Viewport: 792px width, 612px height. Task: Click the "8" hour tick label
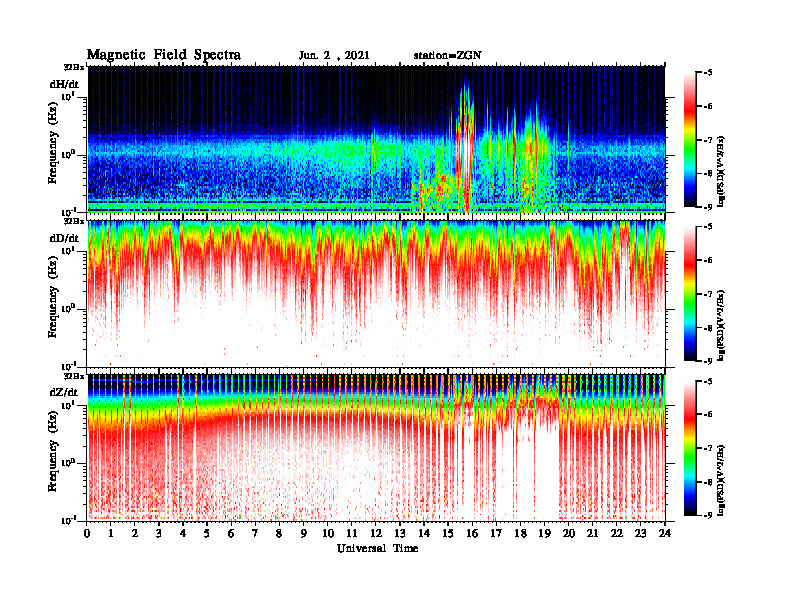click(x=279, y=533)
